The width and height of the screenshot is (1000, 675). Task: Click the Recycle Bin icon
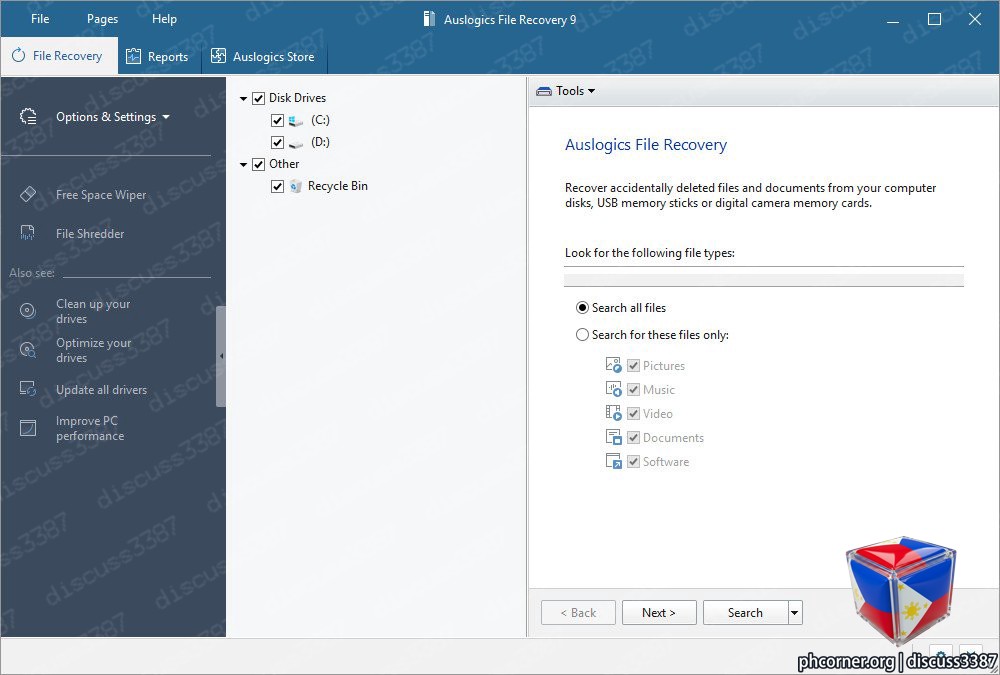pos(295,186)
